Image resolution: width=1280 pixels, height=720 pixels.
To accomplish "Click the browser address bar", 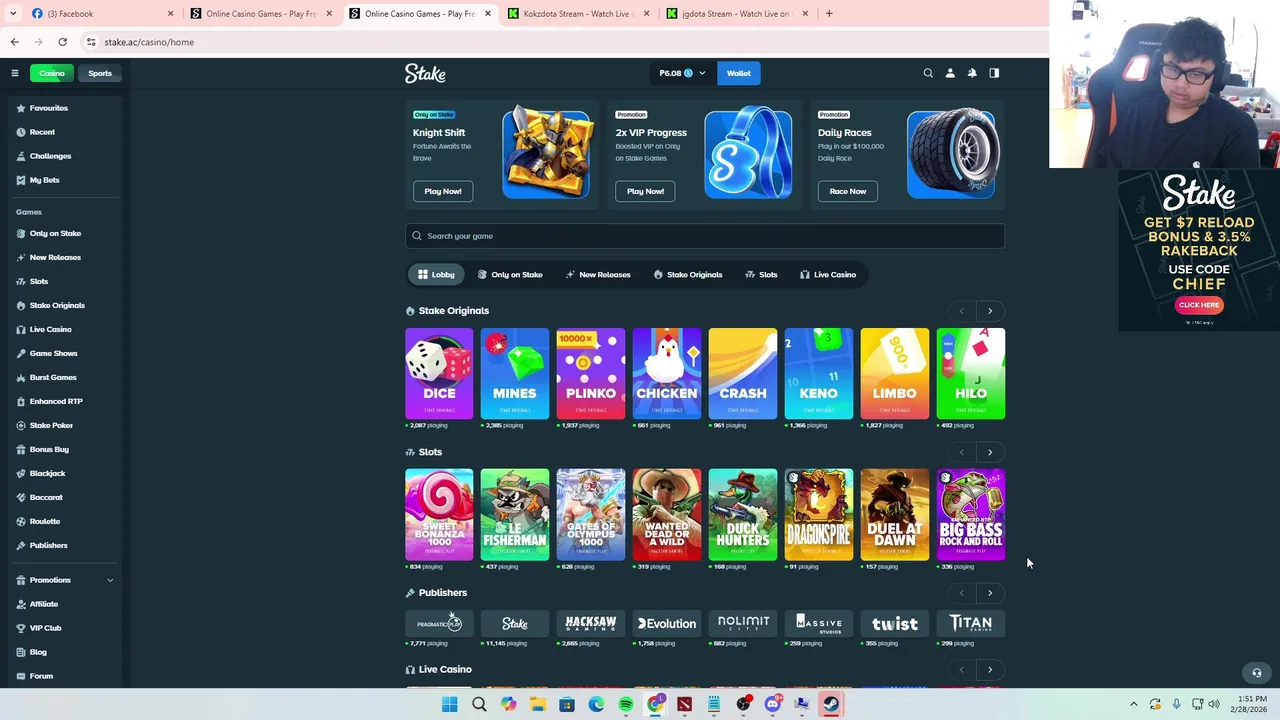I will tap(560, 42).
